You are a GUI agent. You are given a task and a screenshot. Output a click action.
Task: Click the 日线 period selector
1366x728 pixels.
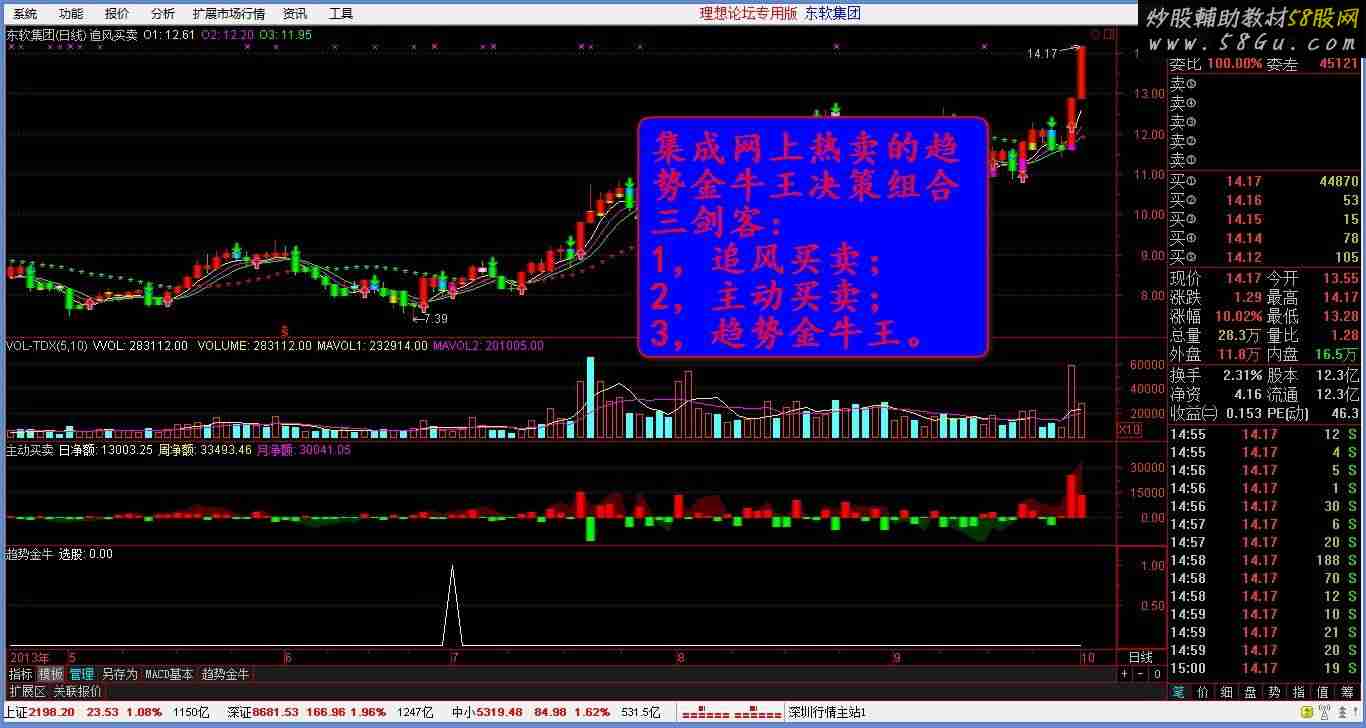1140,657
